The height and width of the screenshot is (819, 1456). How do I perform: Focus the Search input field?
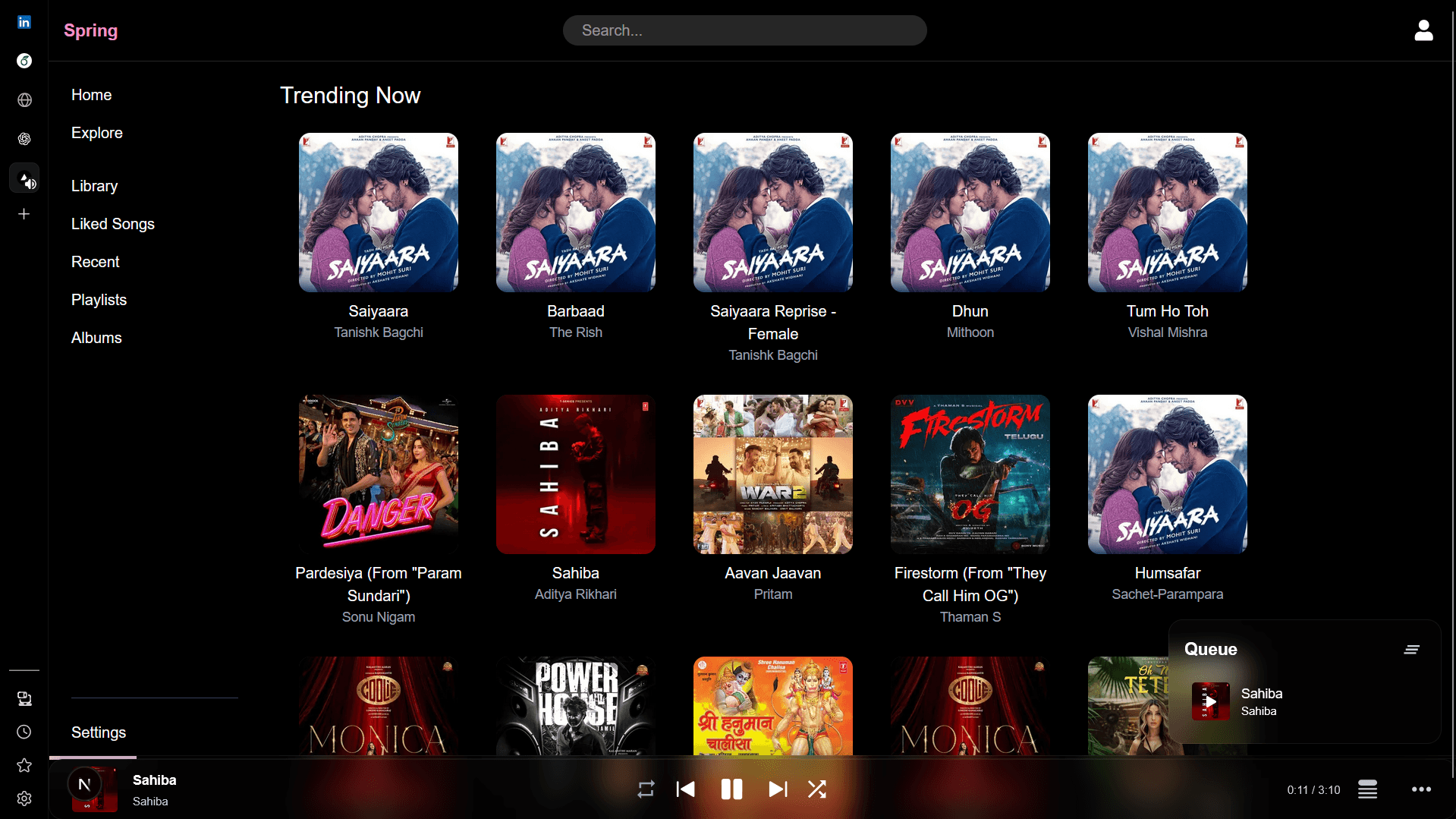(x=744, y=30)
